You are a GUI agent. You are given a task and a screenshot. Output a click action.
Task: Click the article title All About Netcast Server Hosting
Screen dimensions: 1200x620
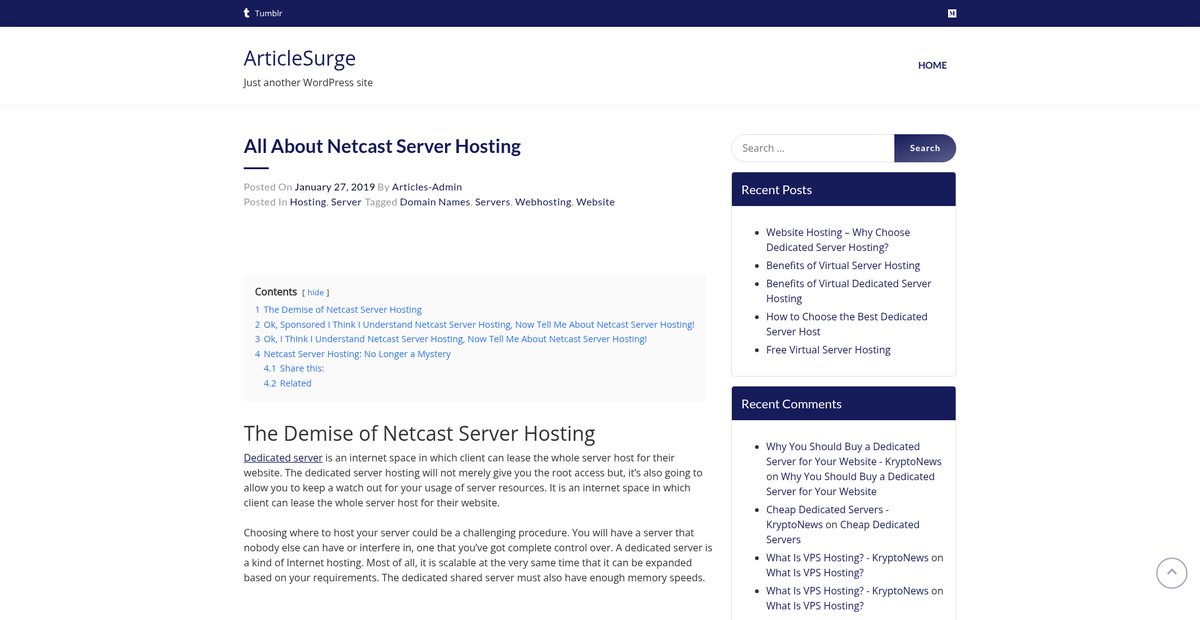pos(382,146)
